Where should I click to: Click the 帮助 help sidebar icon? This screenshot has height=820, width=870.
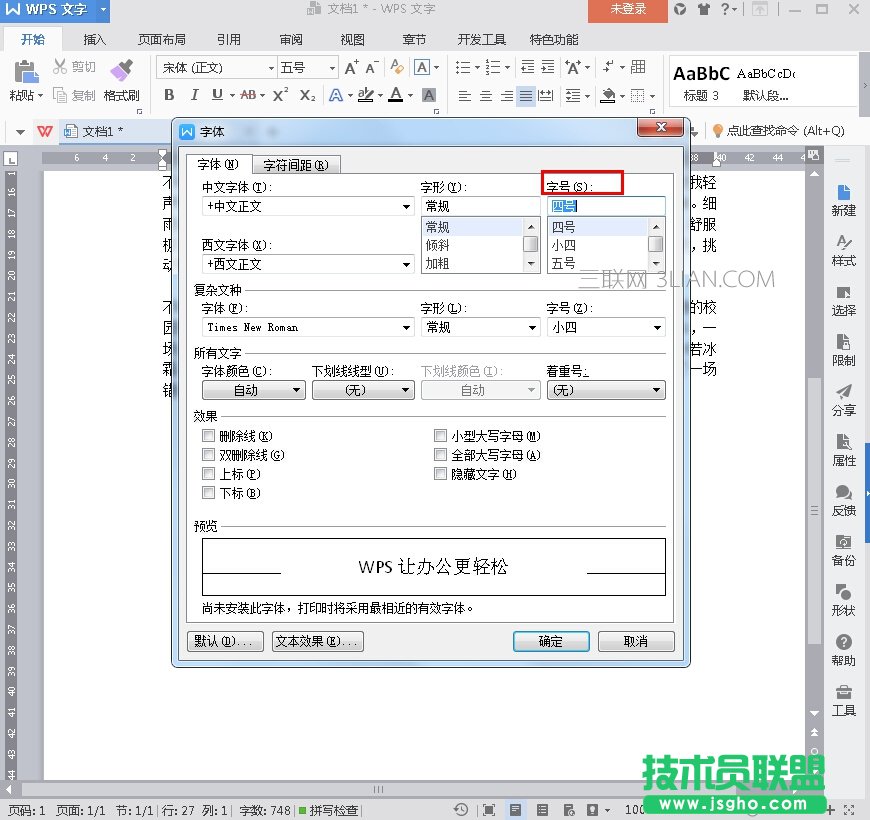click(x=843, y=649)
